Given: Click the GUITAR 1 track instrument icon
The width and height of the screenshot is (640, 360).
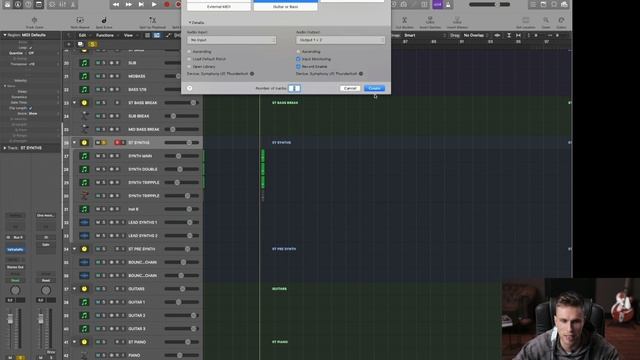Looking at the screenshot, I should click(84, 302).
